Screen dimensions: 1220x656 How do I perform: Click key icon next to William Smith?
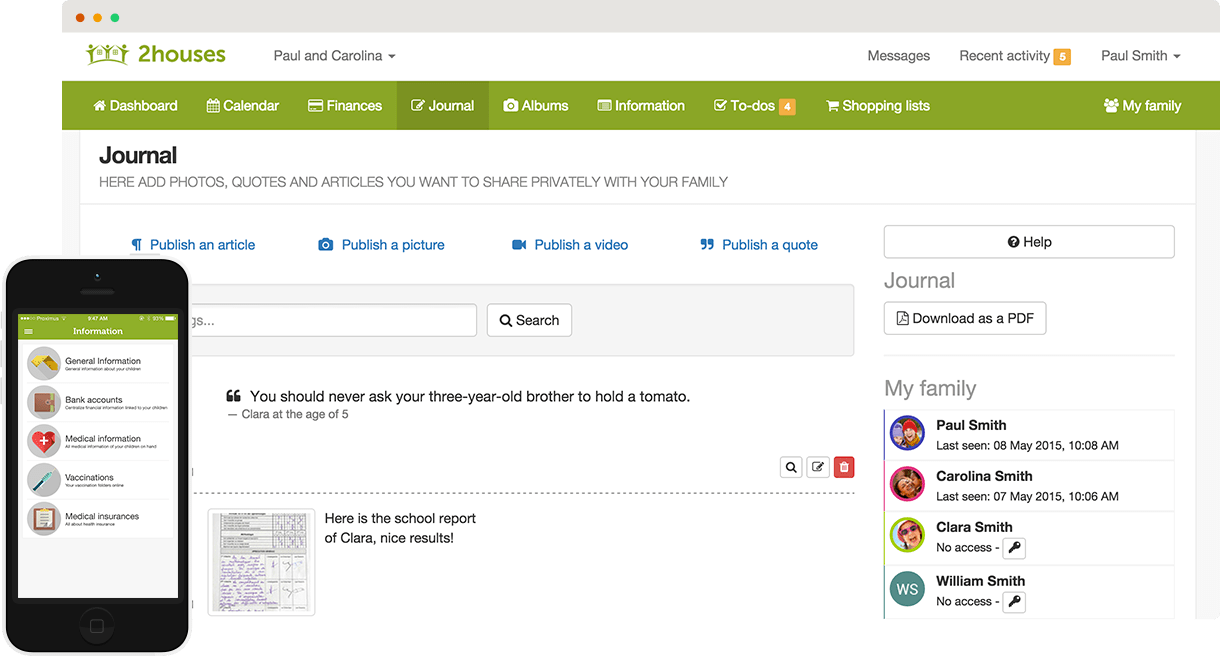[1014, 602]
